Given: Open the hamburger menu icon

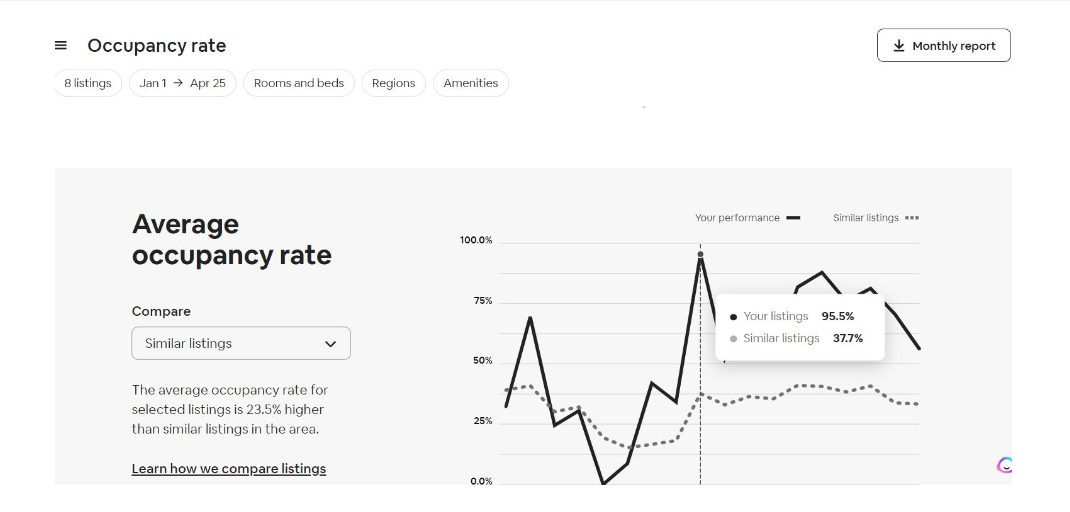Looking at the screenshot, I should tap(61, 46).
